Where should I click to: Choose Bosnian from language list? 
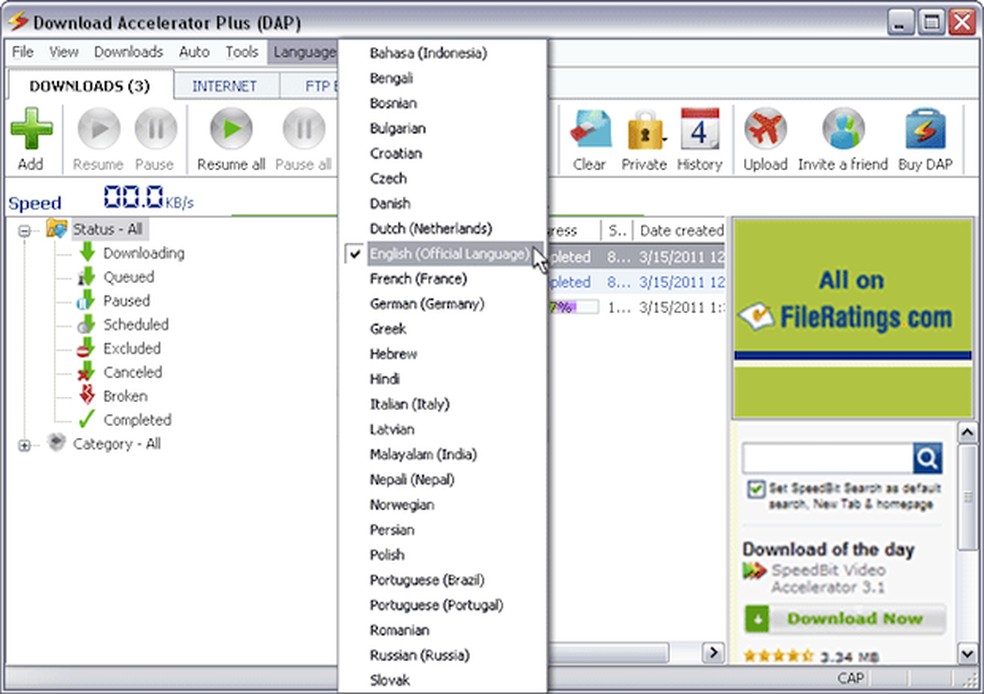pyautogui.click(x=442, y=103)
